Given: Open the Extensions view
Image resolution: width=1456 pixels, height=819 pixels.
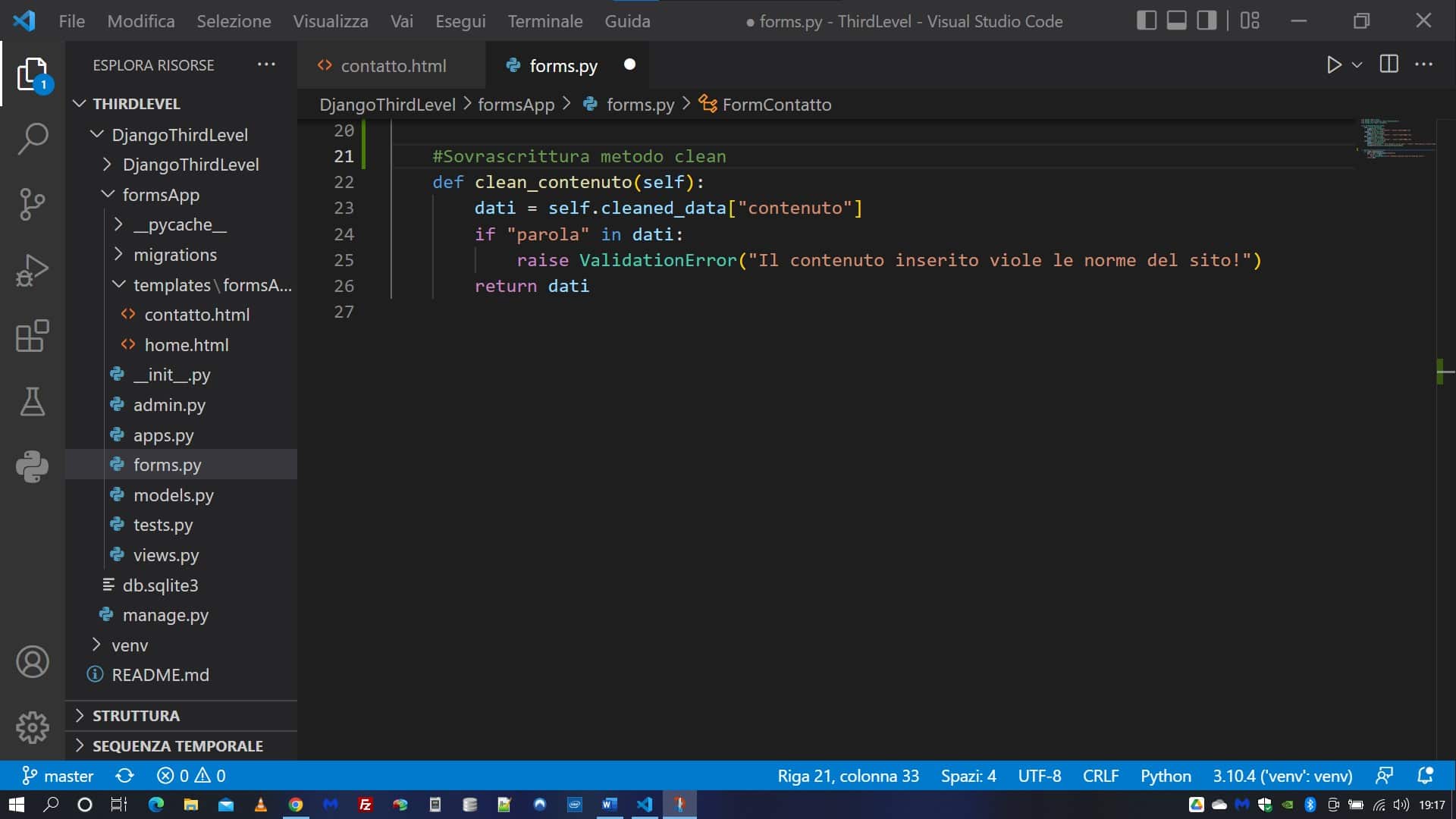Looking at the screenshot, I should [33, 336].
